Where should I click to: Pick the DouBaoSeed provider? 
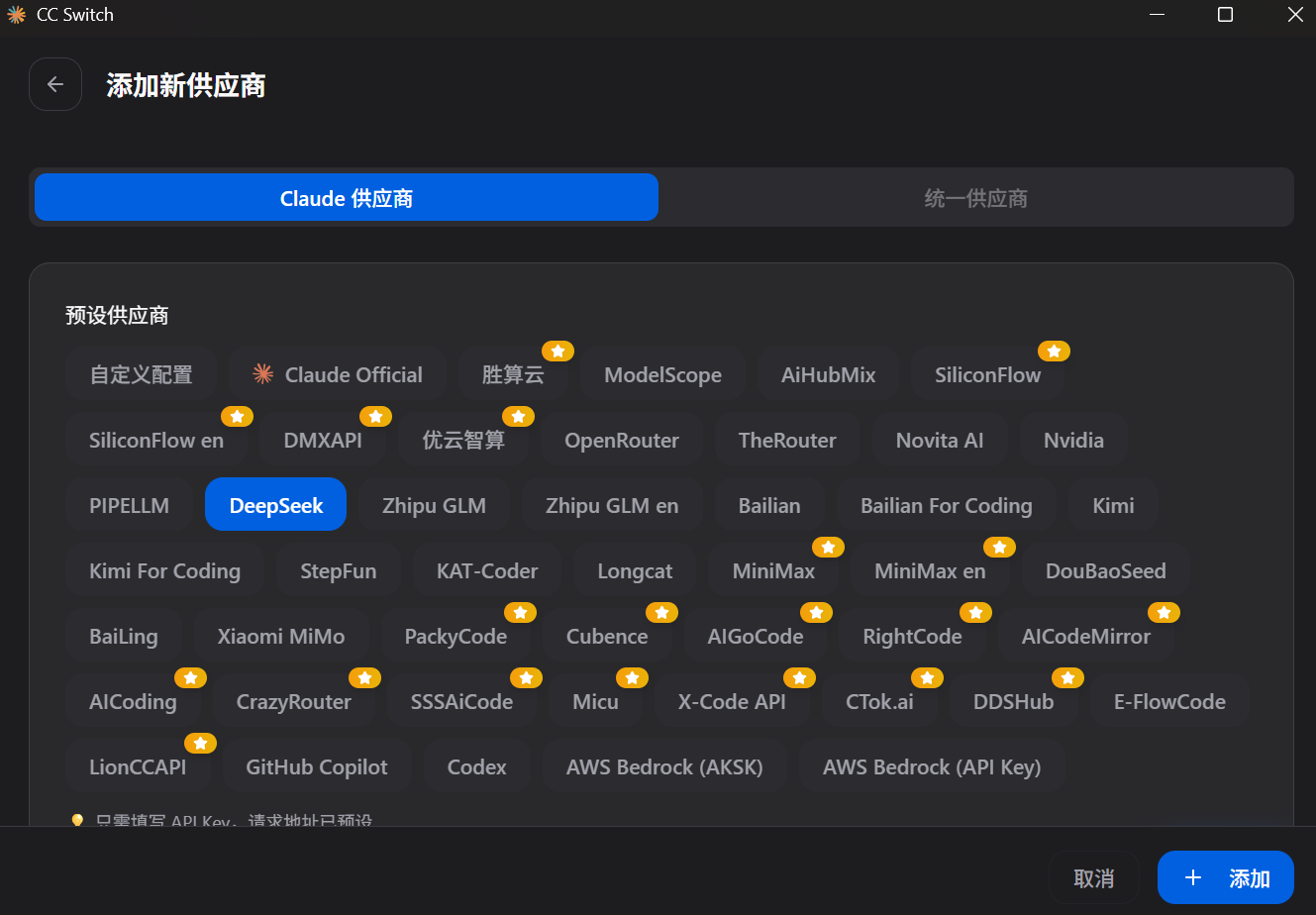pos(1105,570)
